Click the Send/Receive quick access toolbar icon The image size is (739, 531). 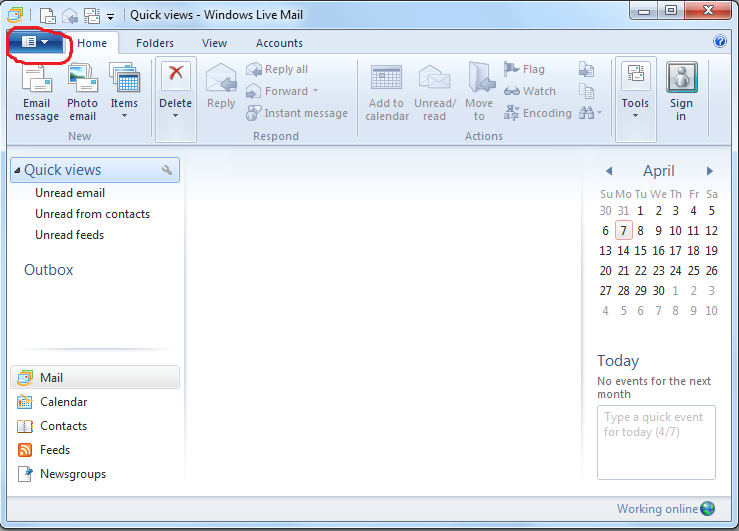(x=92, y=16)
